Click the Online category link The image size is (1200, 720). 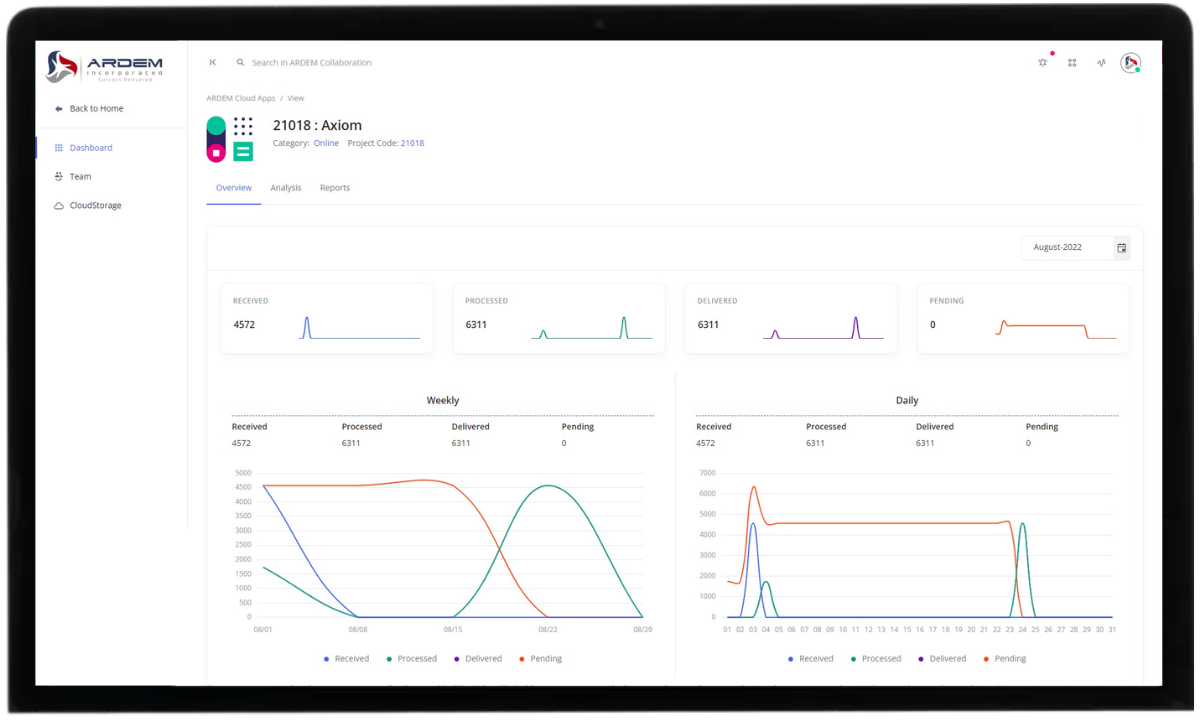326,143
